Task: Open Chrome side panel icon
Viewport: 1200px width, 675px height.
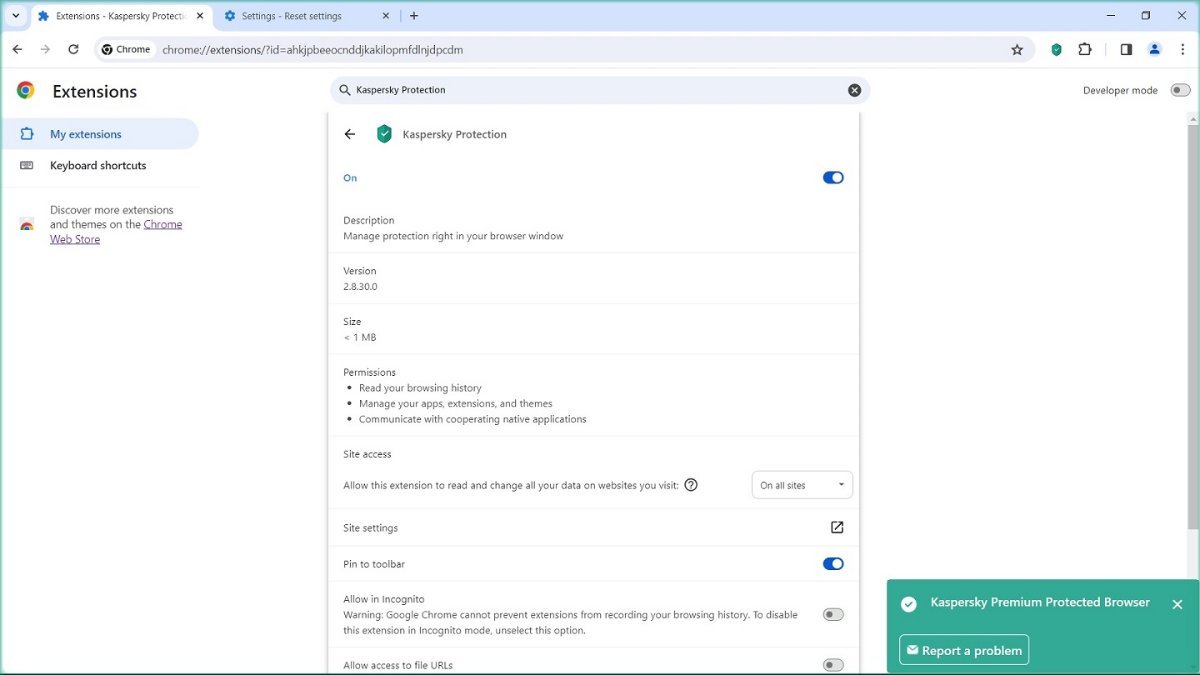Action: pos(1126,49)
